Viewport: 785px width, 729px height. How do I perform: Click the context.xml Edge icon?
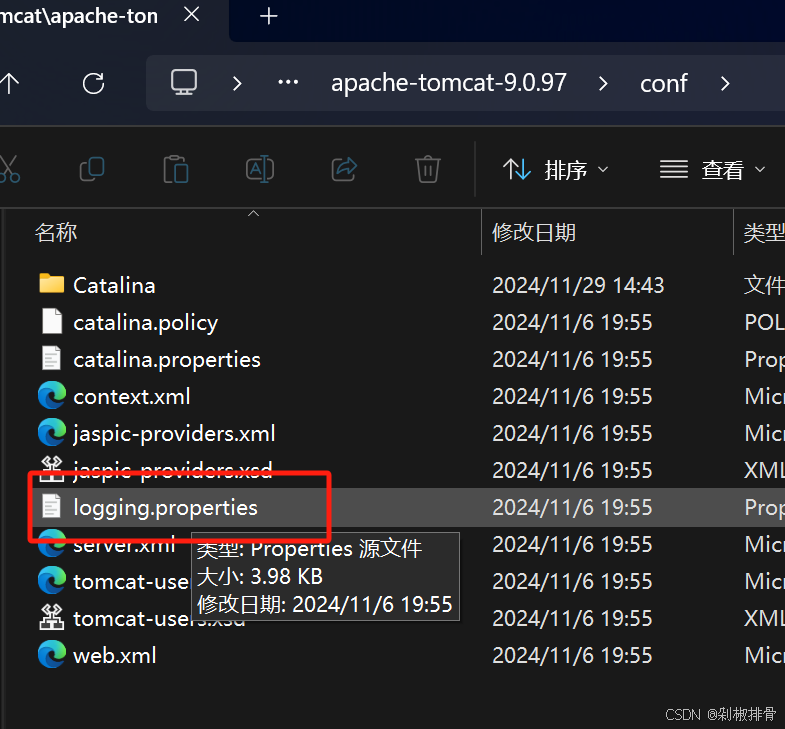tap(52, 396)
